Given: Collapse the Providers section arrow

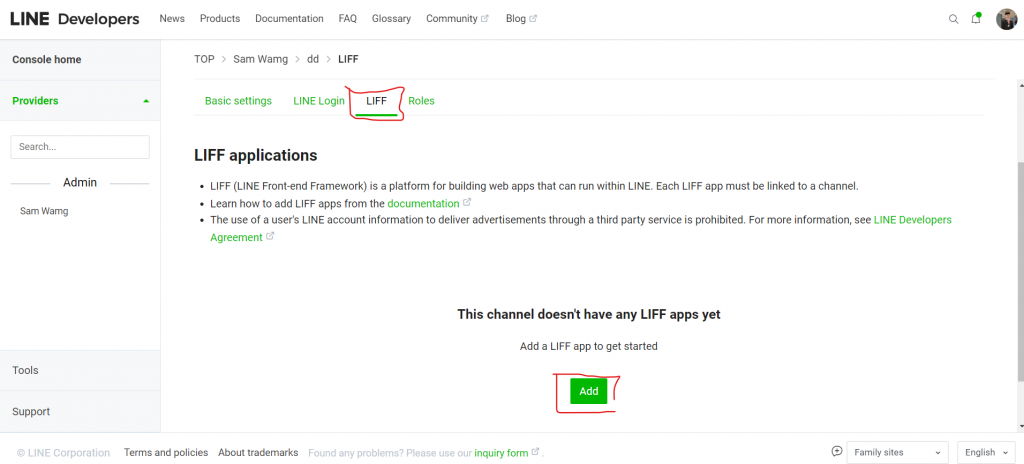Looking at the screenshot, I should pos(146,101).
